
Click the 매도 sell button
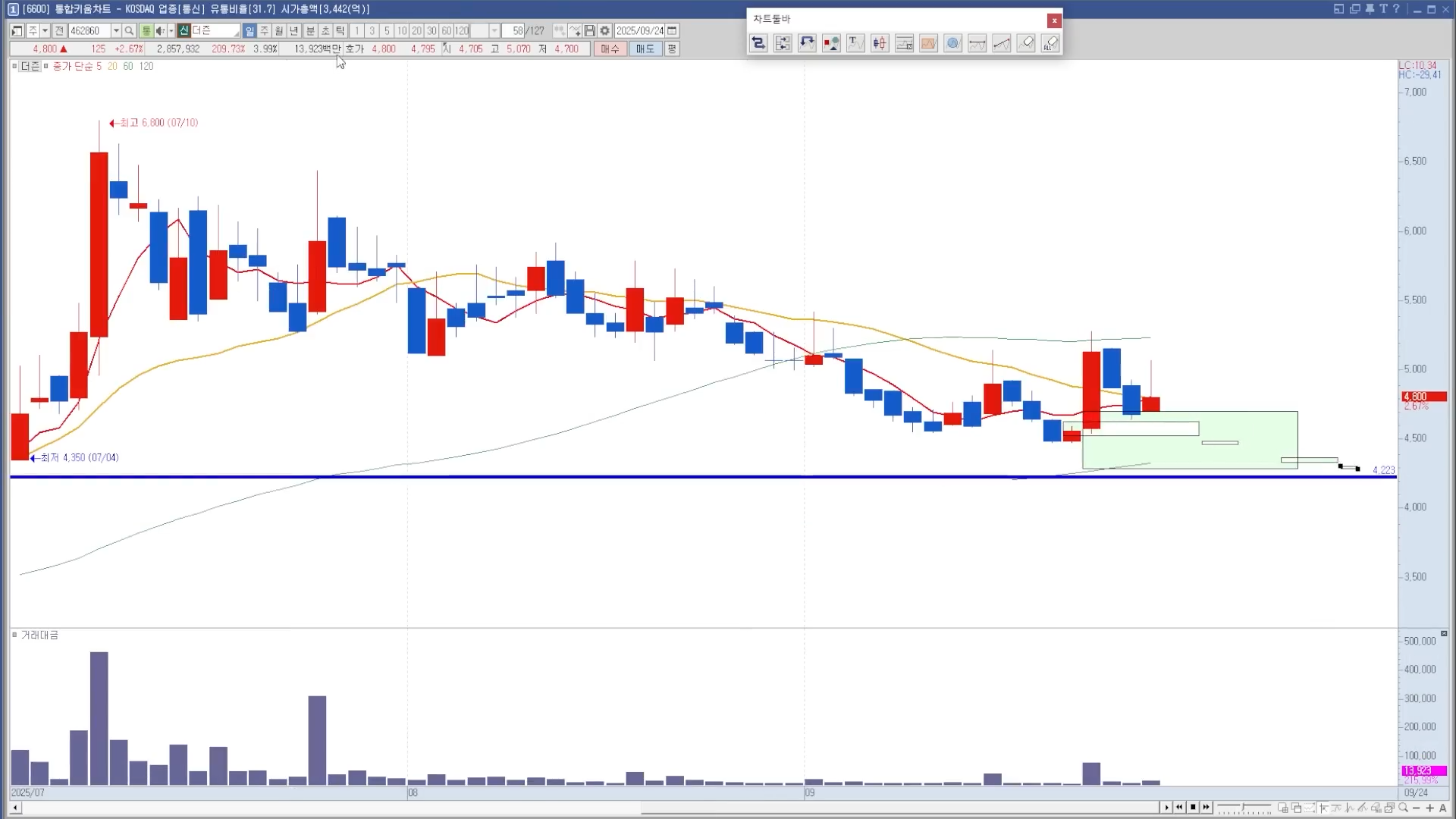click(645, 49)
